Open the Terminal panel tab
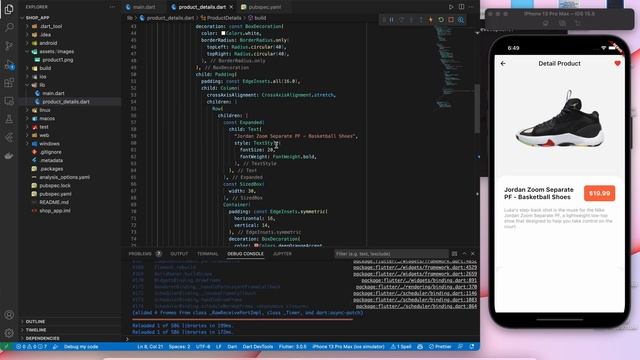This screenshot has width=640, height=360. click(208, 254)
